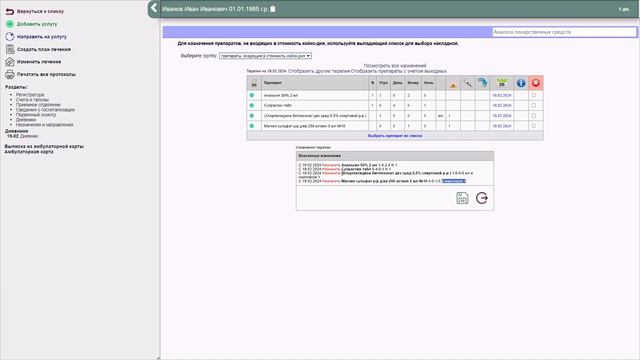Open the Выберите группу dropdown

click(265, 56)
